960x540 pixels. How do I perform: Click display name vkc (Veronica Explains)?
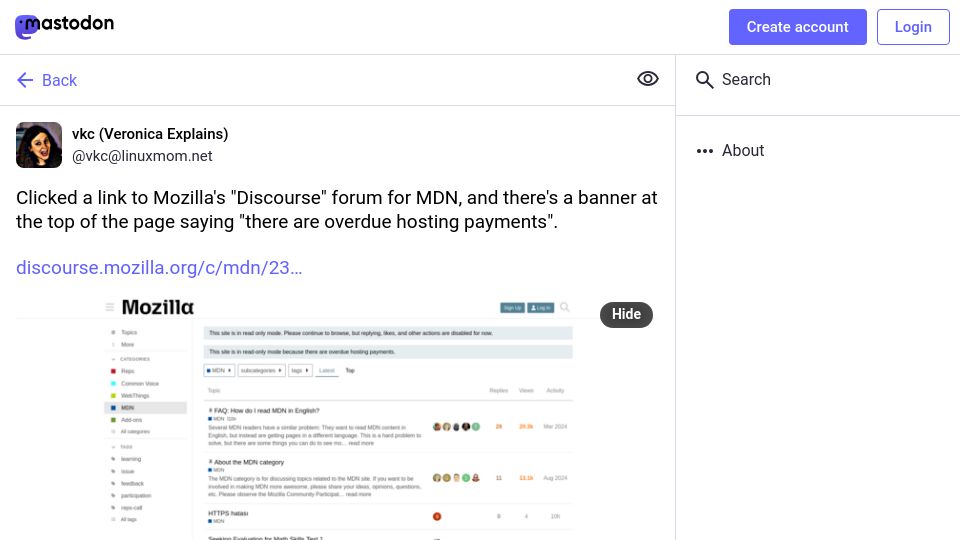point(150,134)
